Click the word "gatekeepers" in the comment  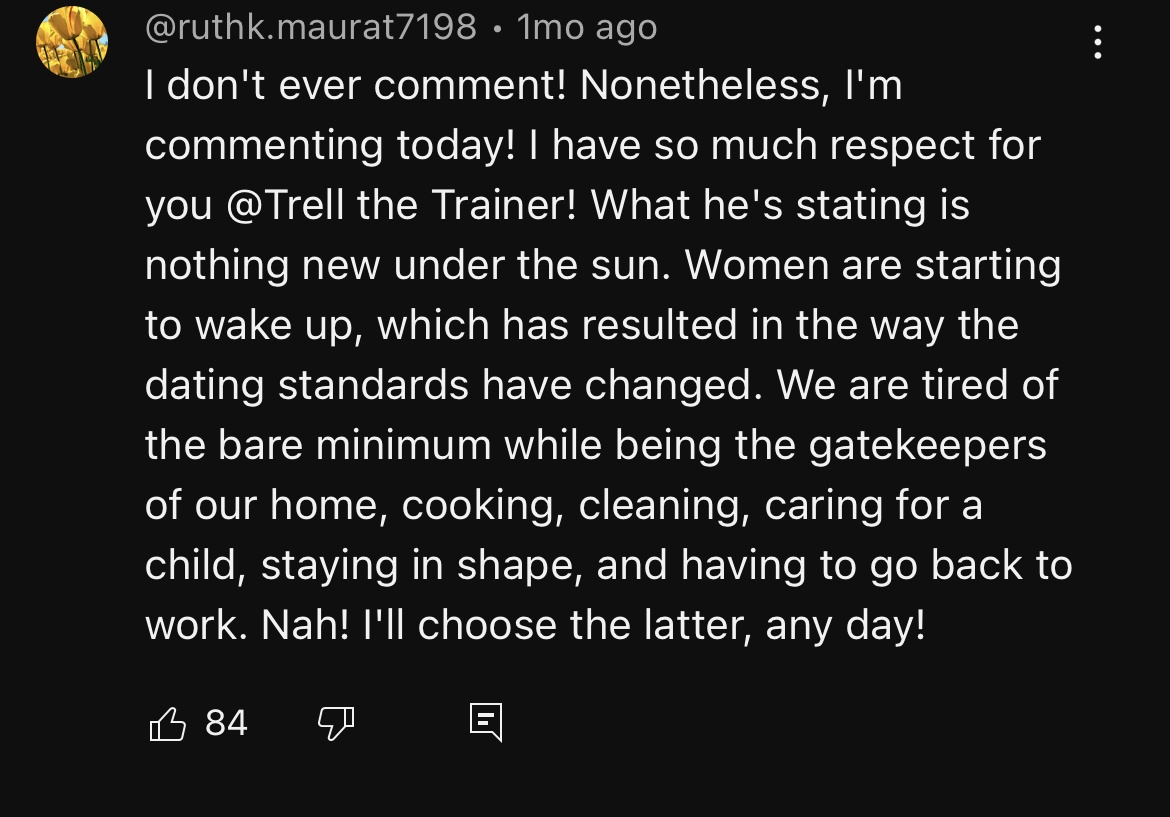927,446
